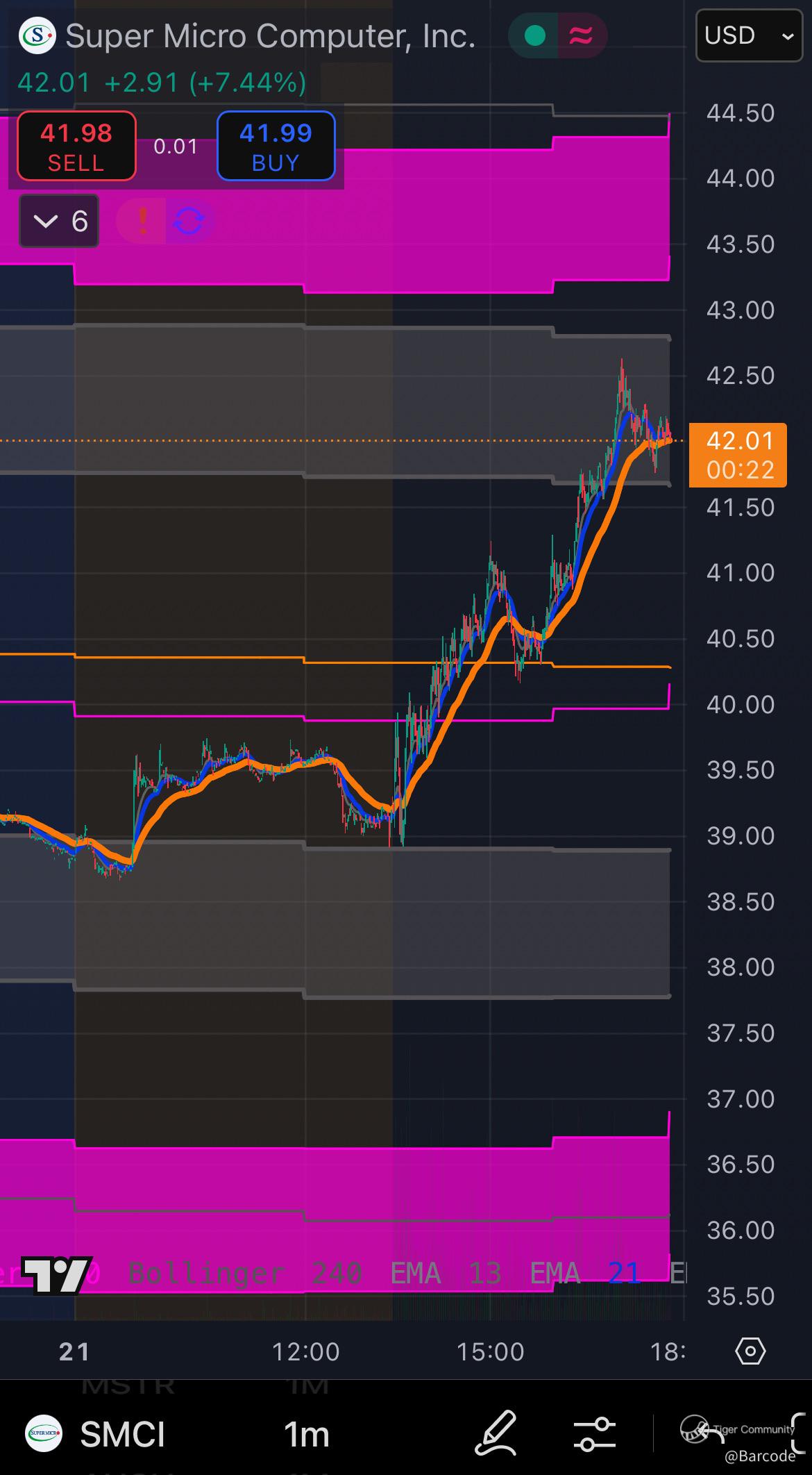Screen dimensions: 812x1475
Task: Click the 41.98 SELL button
Action: (76, 147)
